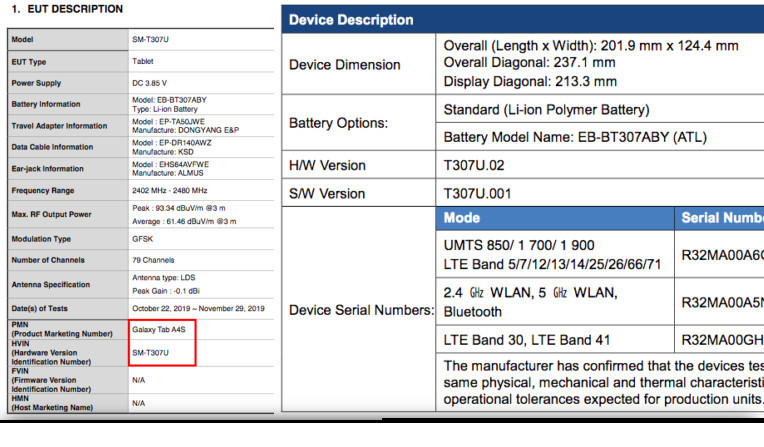Select the FVIN 'N/A' value
This screenshot has height=447, width=764.
point(138,380)
